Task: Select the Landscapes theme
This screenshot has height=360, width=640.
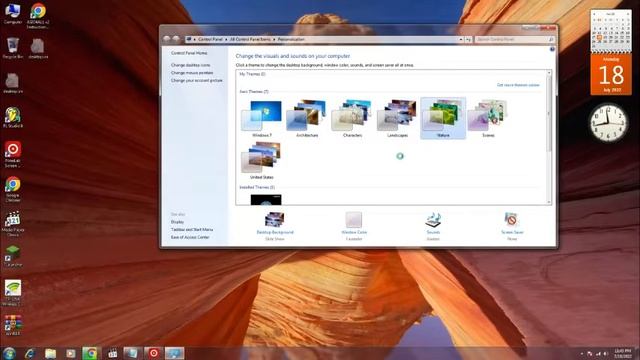Action: pos(398,118)
